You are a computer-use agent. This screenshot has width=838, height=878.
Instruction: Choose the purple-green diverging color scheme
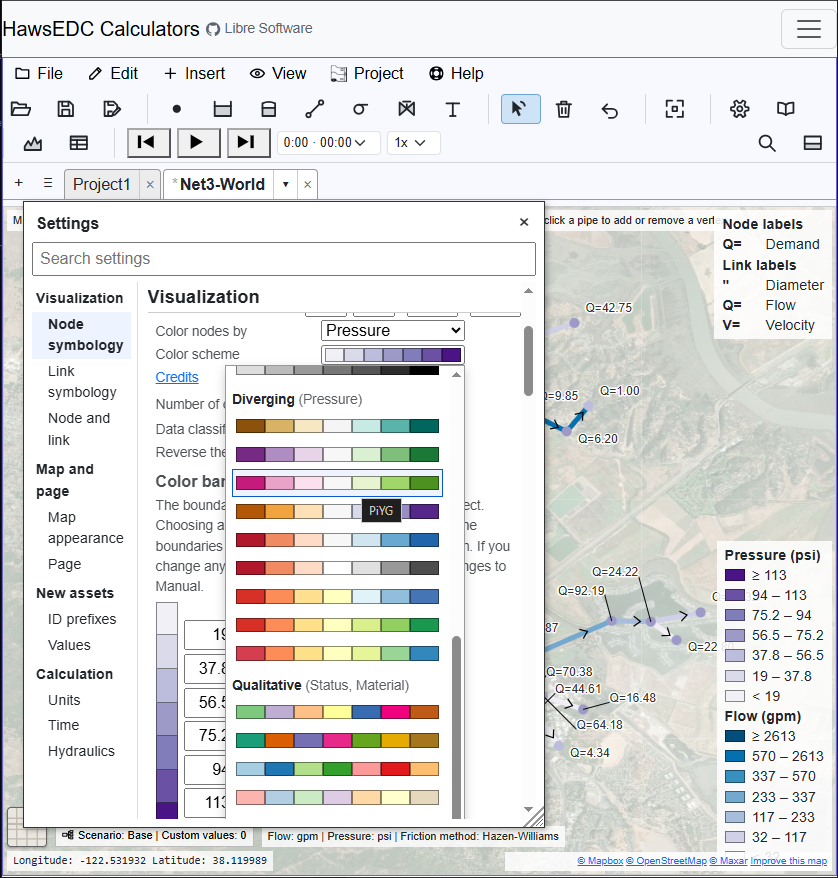[337, 454]
